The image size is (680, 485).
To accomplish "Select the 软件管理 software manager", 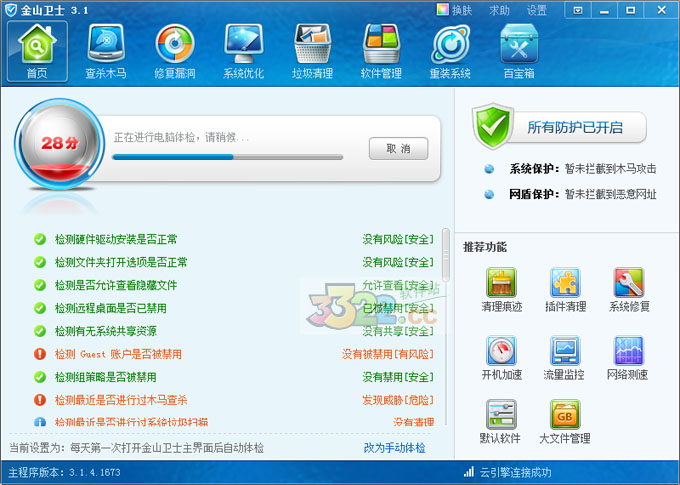I will [381, 52].
